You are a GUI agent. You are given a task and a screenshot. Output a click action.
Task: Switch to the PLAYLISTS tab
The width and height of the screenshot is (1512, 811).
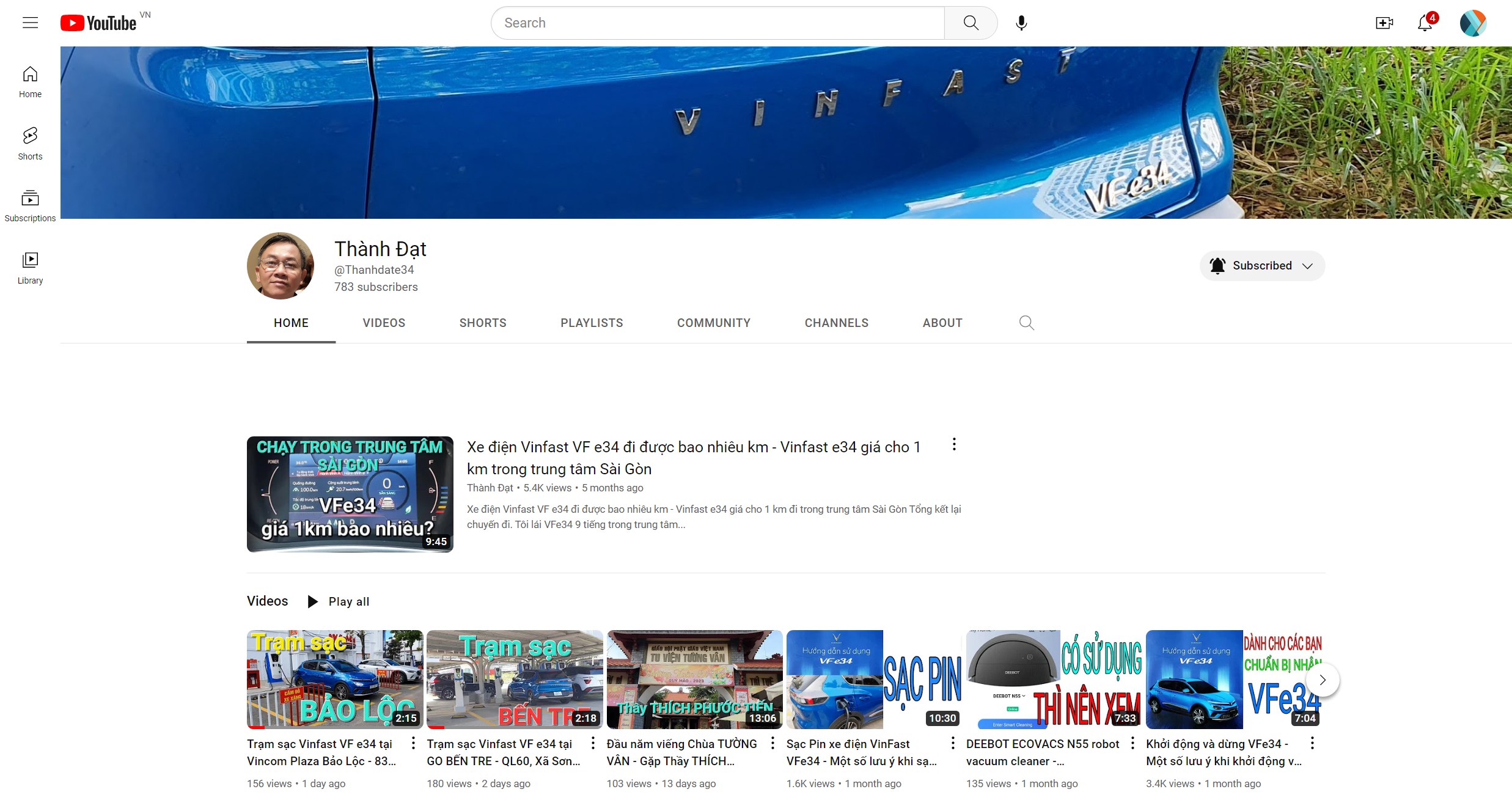coord(592,323)
